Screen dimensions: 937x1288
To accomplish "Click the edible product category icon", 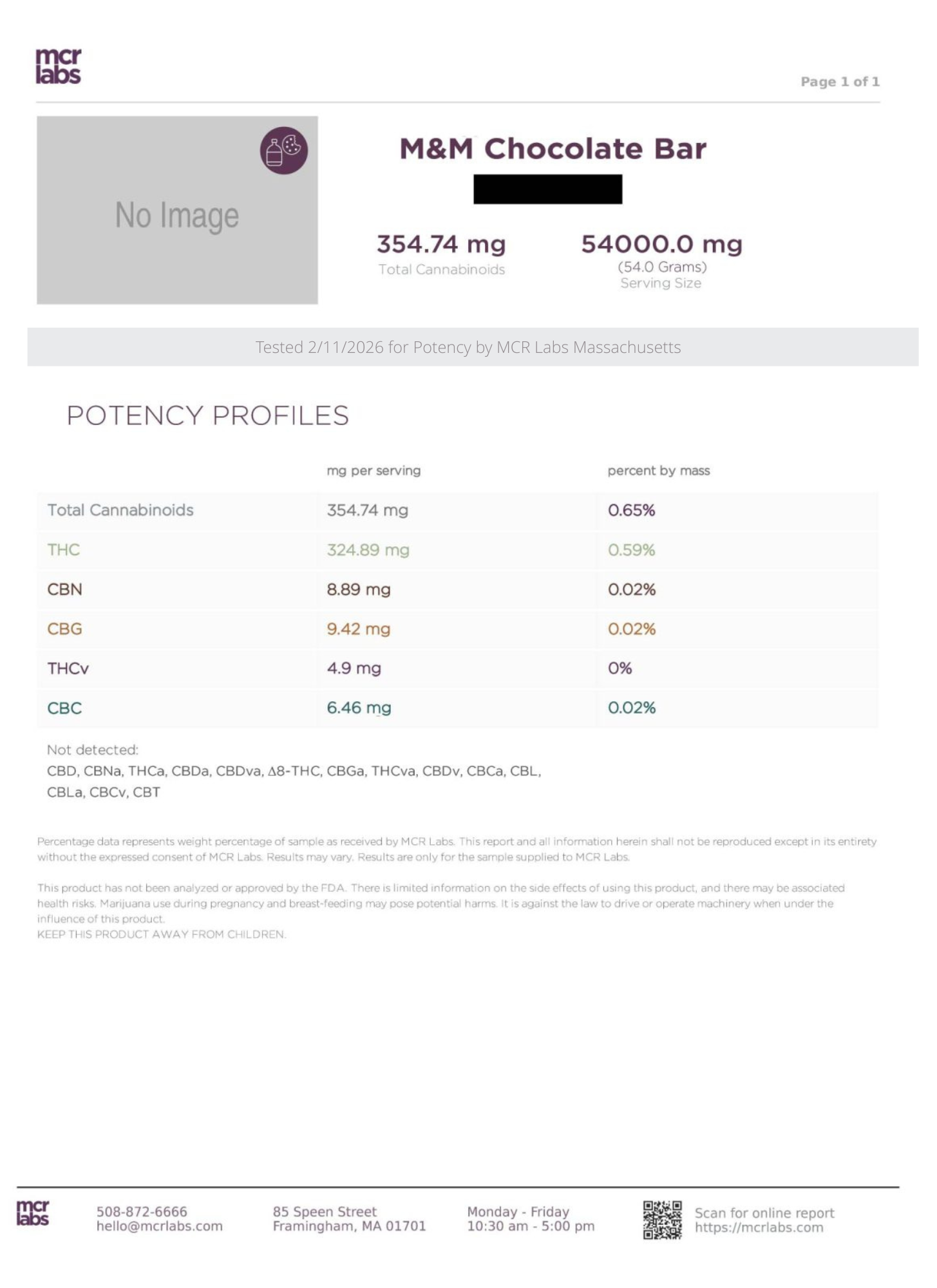I will coord(283,151).
